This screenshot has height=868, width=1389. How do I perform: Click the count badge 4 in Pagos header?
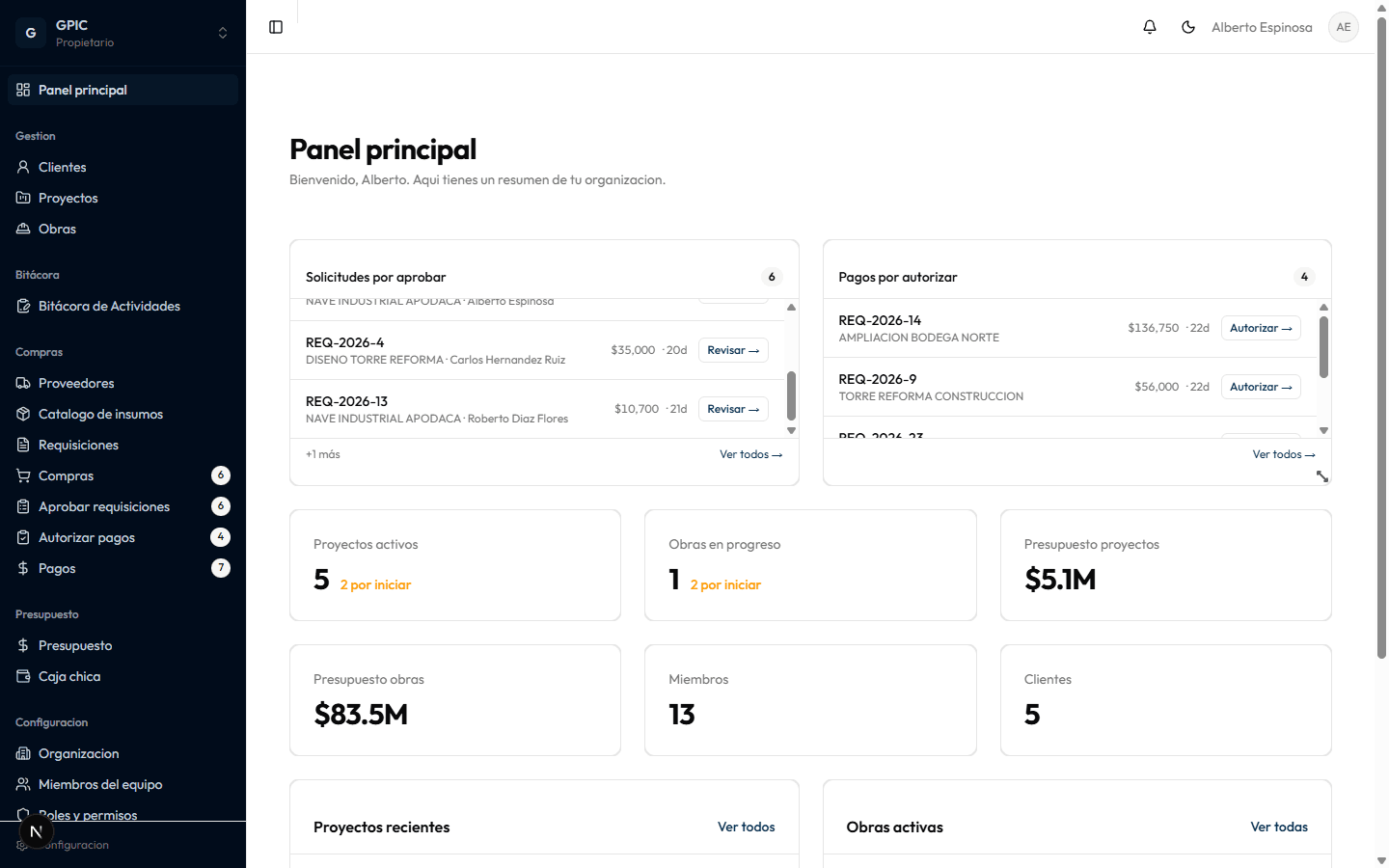coord(1304,277)
